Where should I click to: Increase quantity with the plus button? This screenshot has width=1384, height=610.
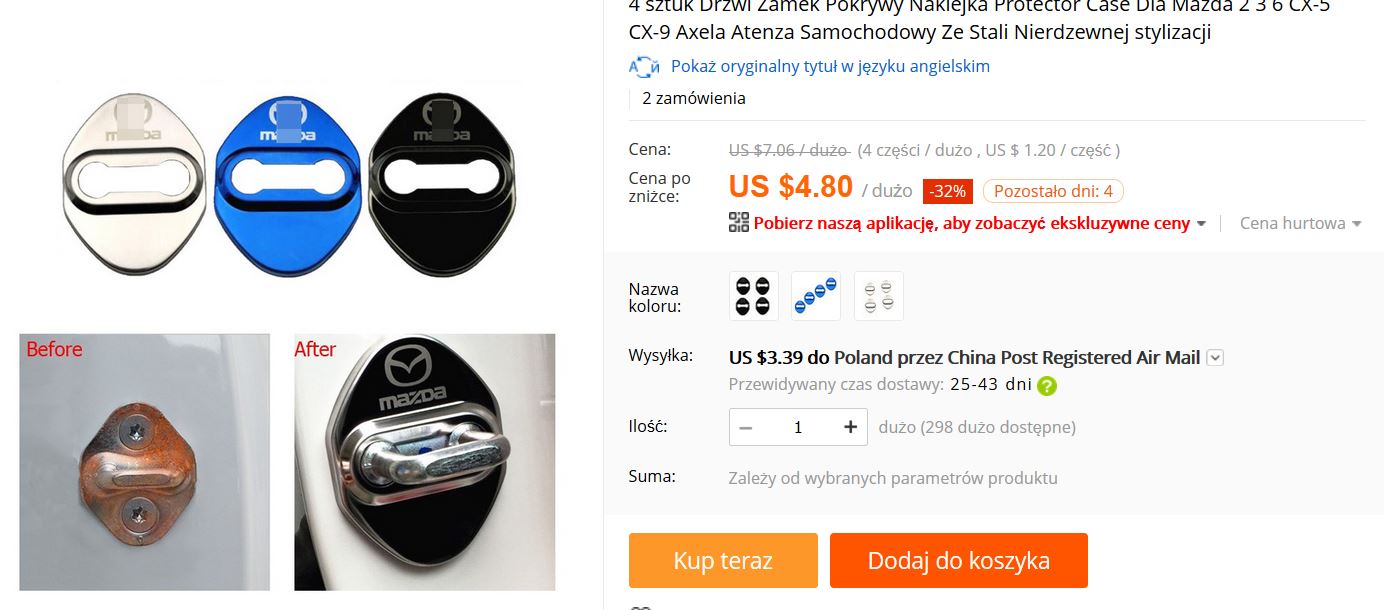point(851,427)
